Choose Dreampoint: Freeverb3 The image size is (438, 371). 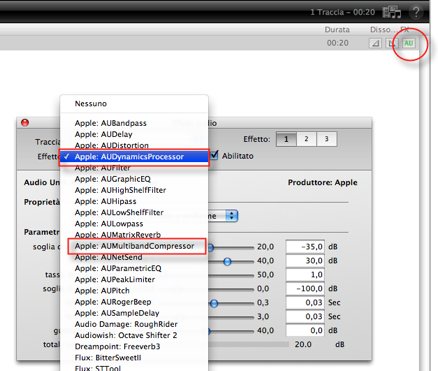(x=134, y=347)
